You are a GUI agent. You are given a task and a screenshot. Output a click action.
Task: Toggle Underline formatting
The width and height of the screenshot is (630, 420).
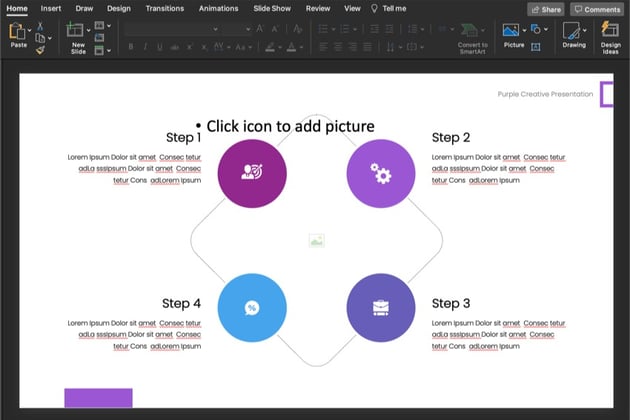click(x=161, y=47)
